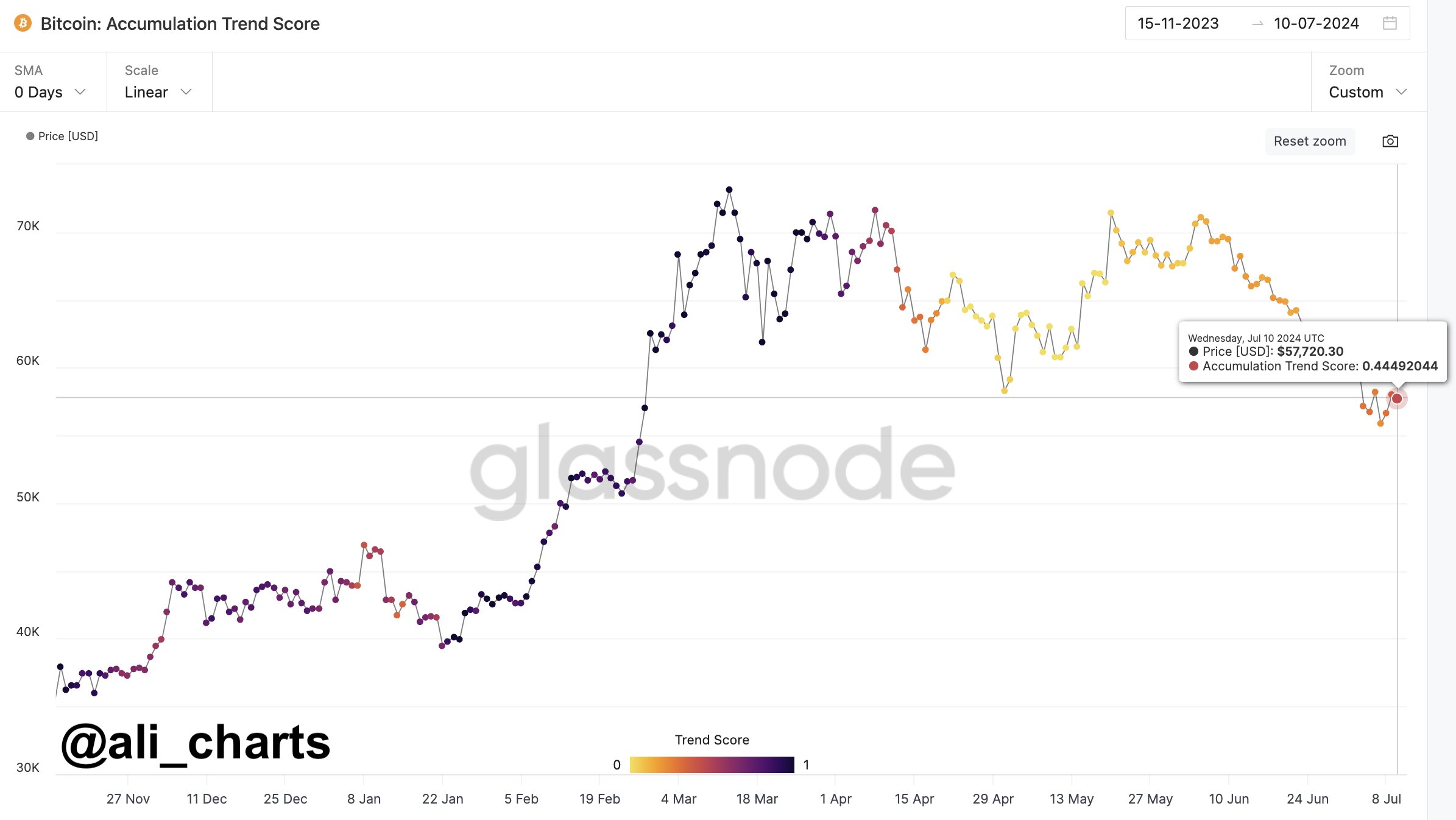The image size is (1456, 820).
Task: Click the 70K y-axis label
Action: tap(28, 226)
